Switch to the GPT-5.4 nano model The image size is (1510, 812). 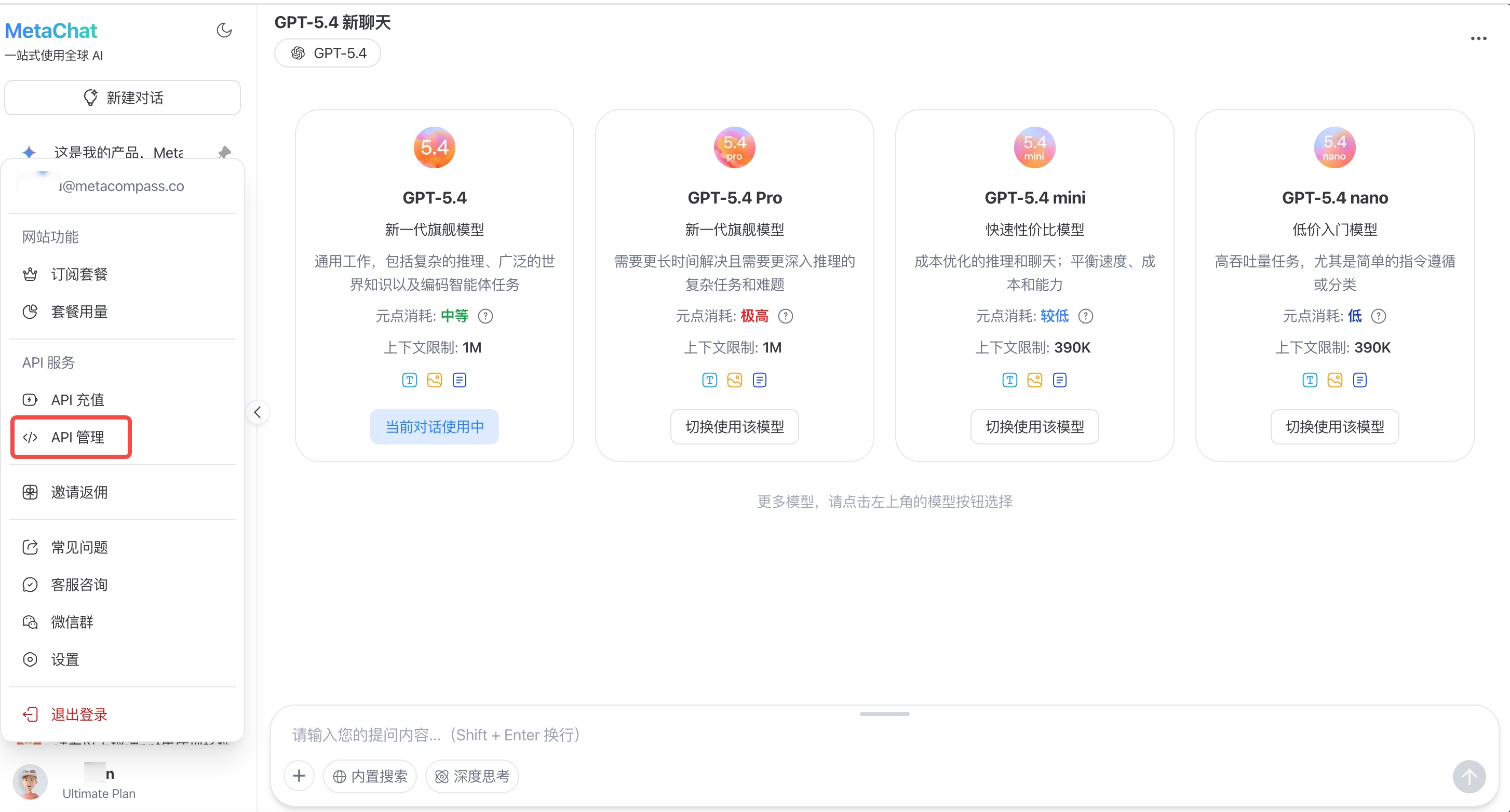(x=1334, y=427)
